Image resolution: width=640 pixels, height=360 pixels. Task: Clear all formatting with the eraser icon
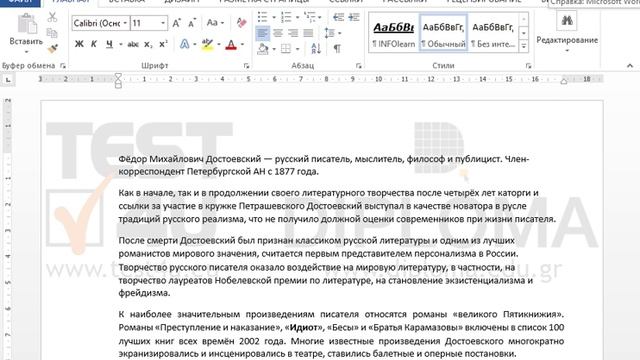(x=241, y=23)
